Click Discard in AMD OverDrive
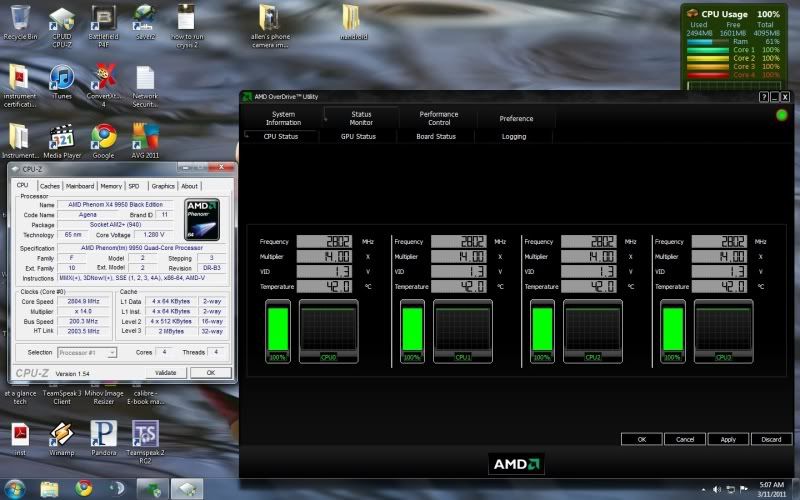Viewport: 800px width, 500px height. tap(771, 439)
